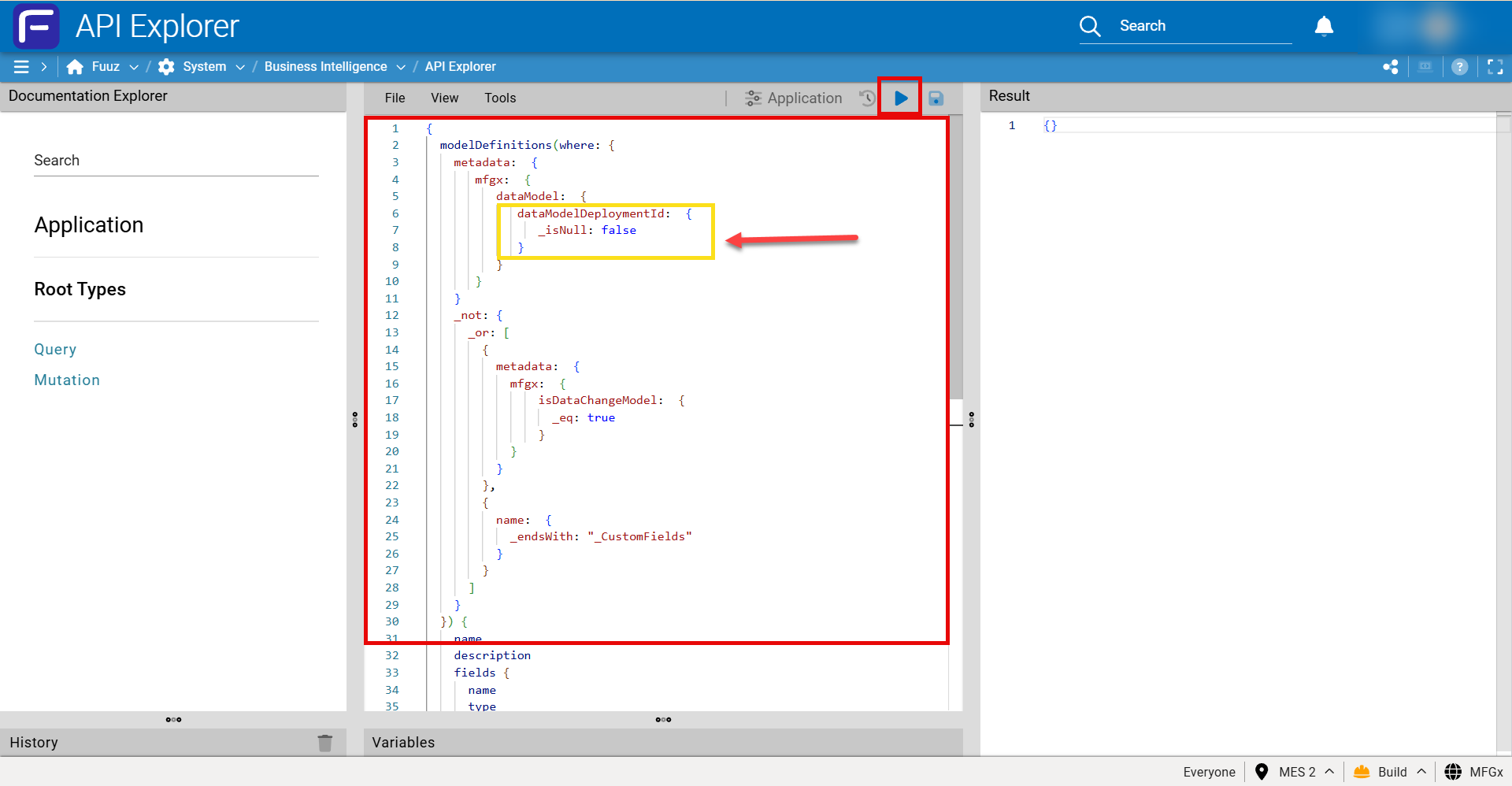This screenshot has width=1512, height=786.
Task: Expand the Fuuz breadcrumb dropdown
Action: tap(134, 68)
